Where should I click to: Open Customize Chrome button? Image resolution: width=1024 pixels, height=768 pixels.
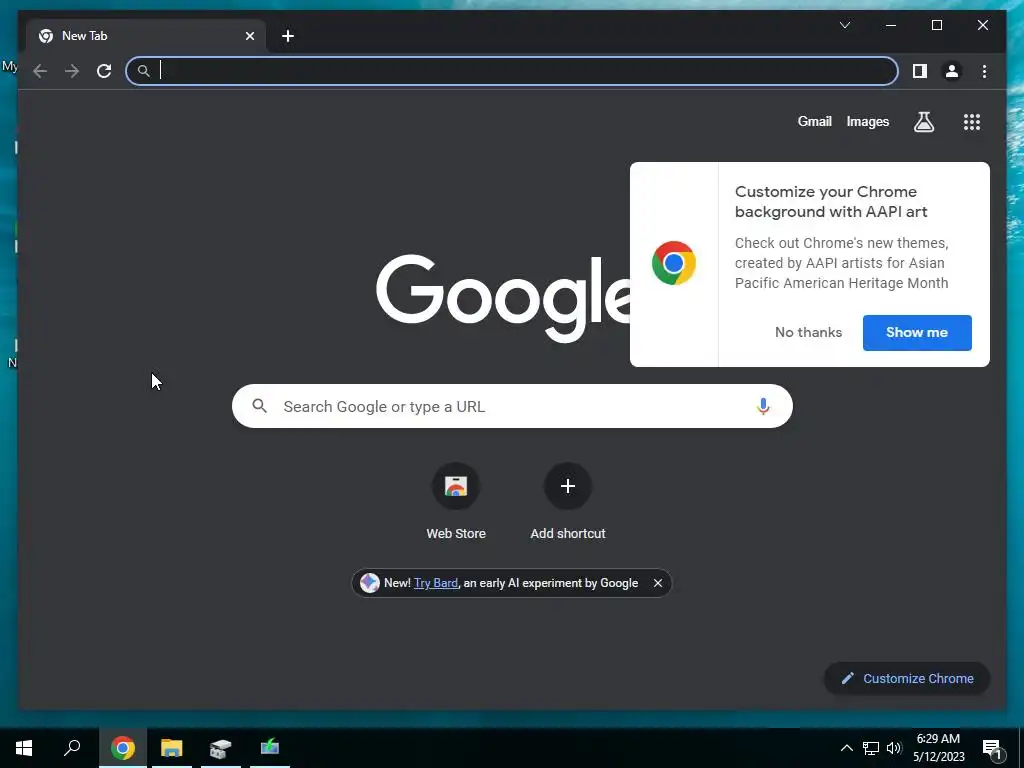click(907, 679)
